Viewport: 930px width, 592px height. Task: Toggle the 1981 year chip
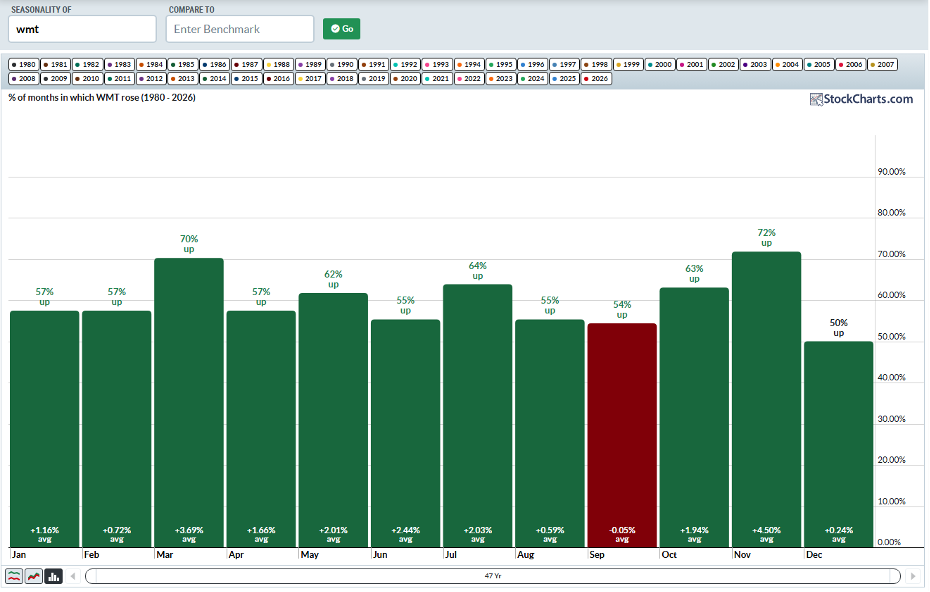point(56,64)
